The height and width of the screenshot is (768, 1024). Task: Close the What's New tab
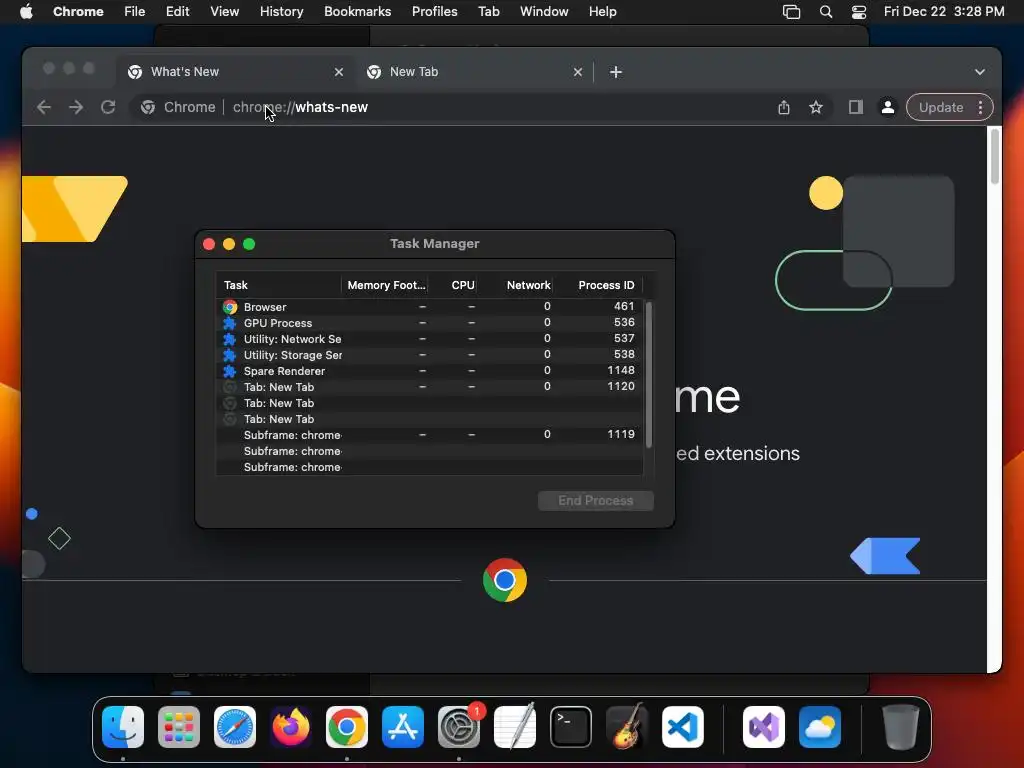click(x=339, y=72)
